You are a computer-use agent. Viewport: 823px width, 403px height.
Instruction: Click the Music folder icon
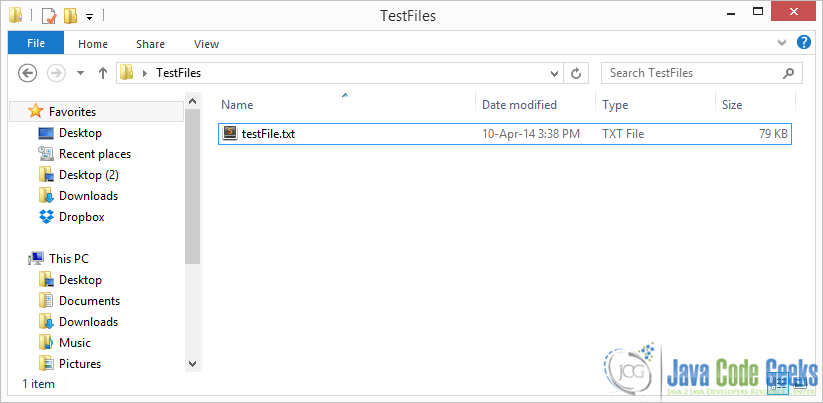47,343
